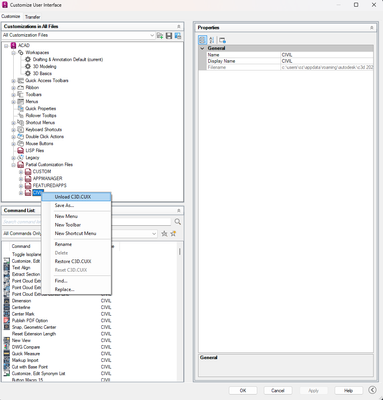
Task: Select the Mouse Buttons tree item
Action: [x=39, y=144]
